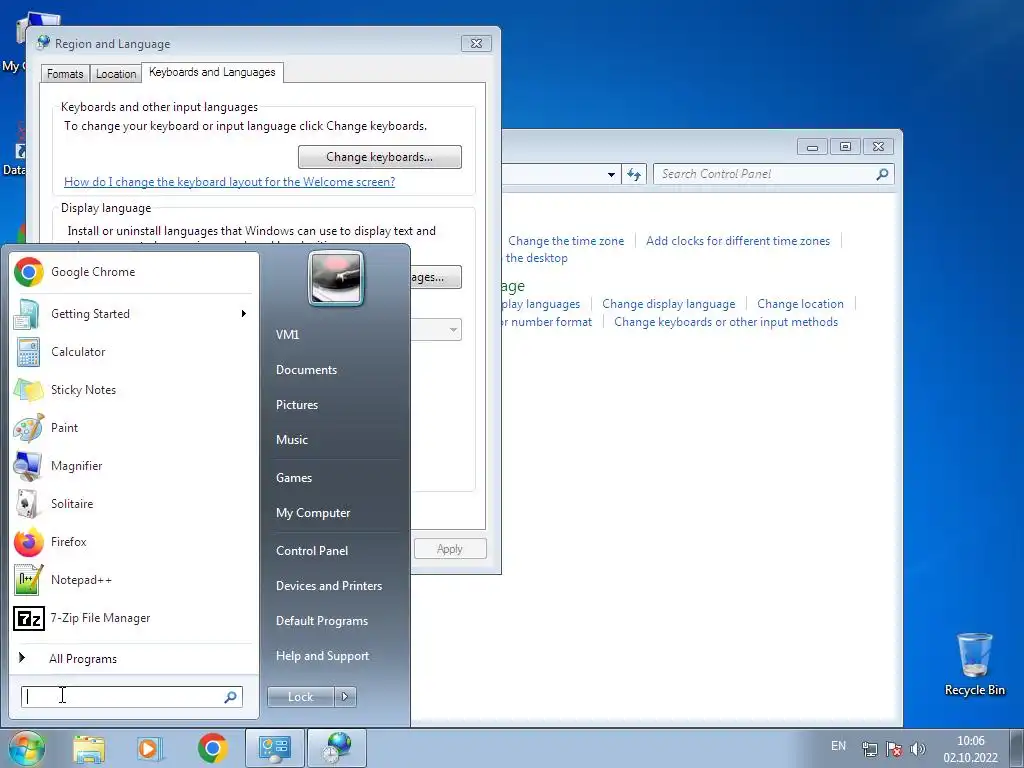Click the search magnifier in Start menu

[x=231, y=697]
